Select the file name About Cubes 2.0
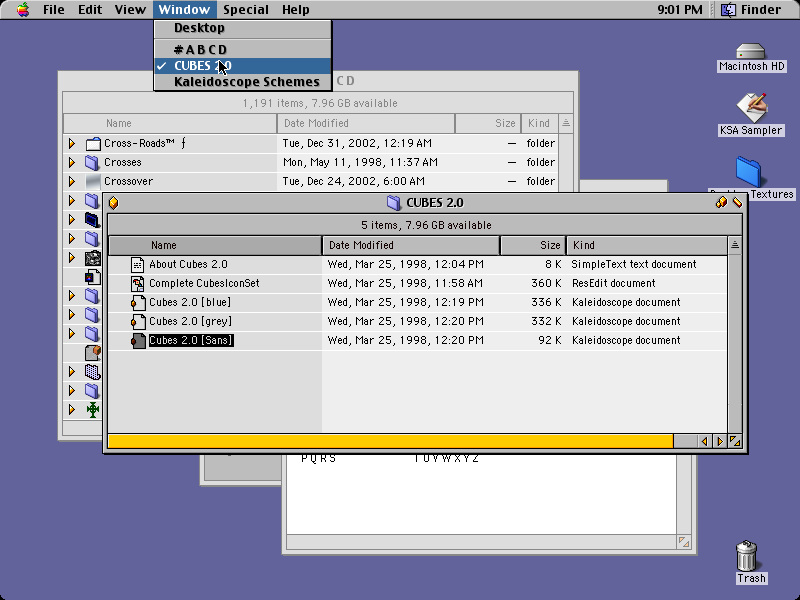 188,264
